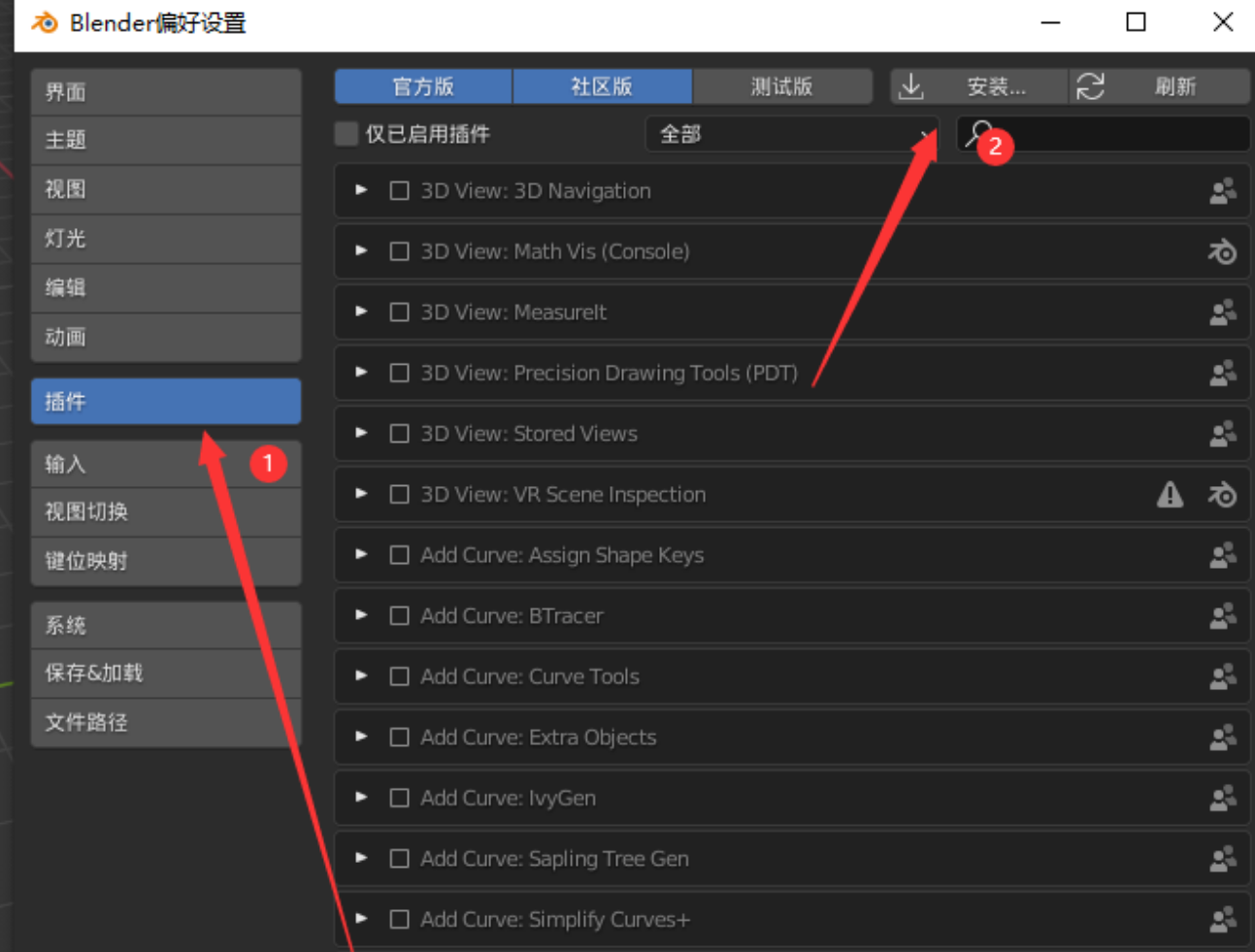This screenshot has height=952, width=1255.
Task: Enable the 3D Navigation add-on checkbox
Action: [399, 191]
